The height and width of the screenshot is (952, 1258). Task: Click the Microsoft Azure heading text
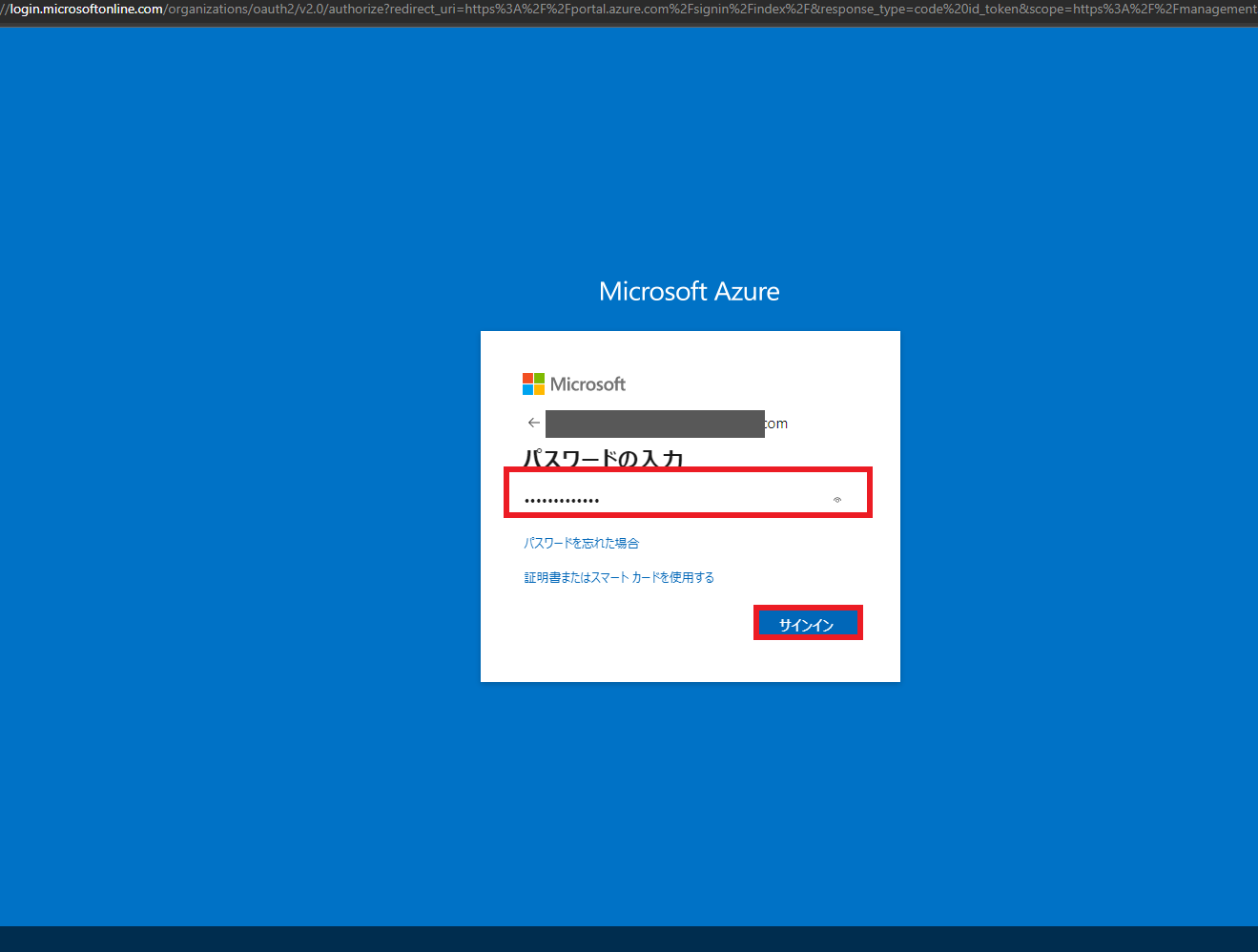point(690,291)
